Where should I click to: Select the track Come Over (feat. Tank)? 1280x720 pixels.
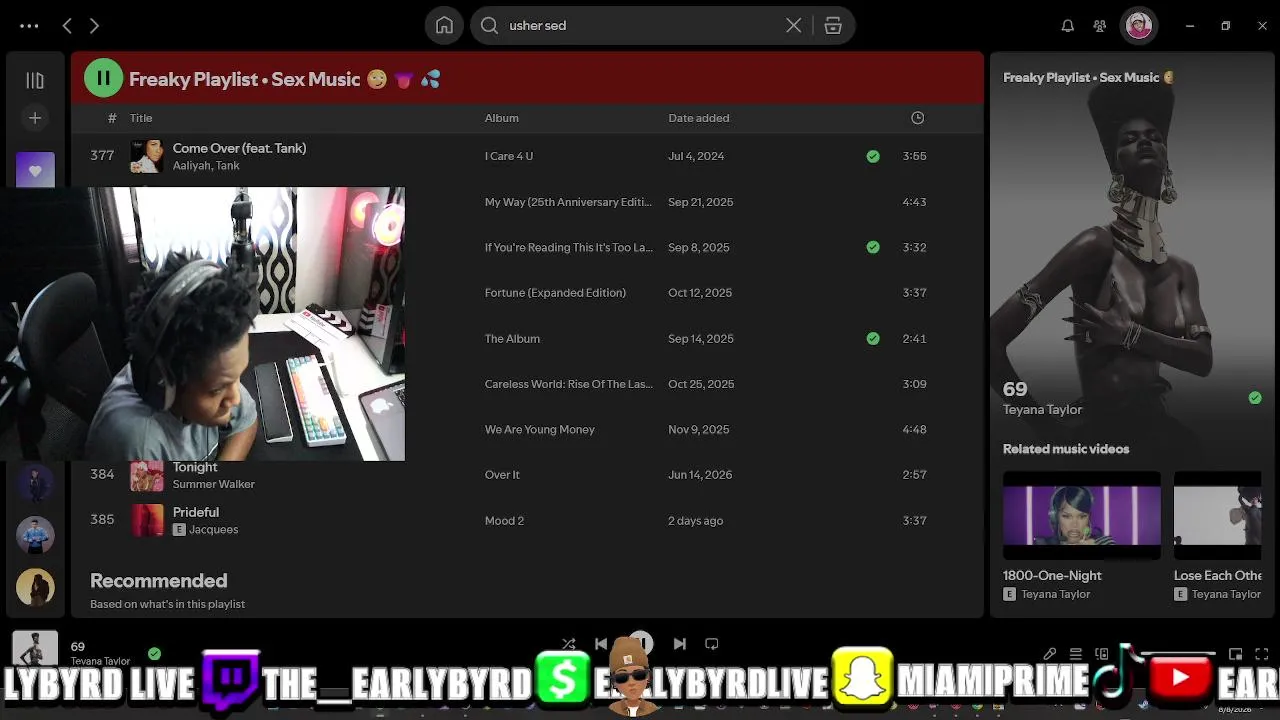(239, 148)
